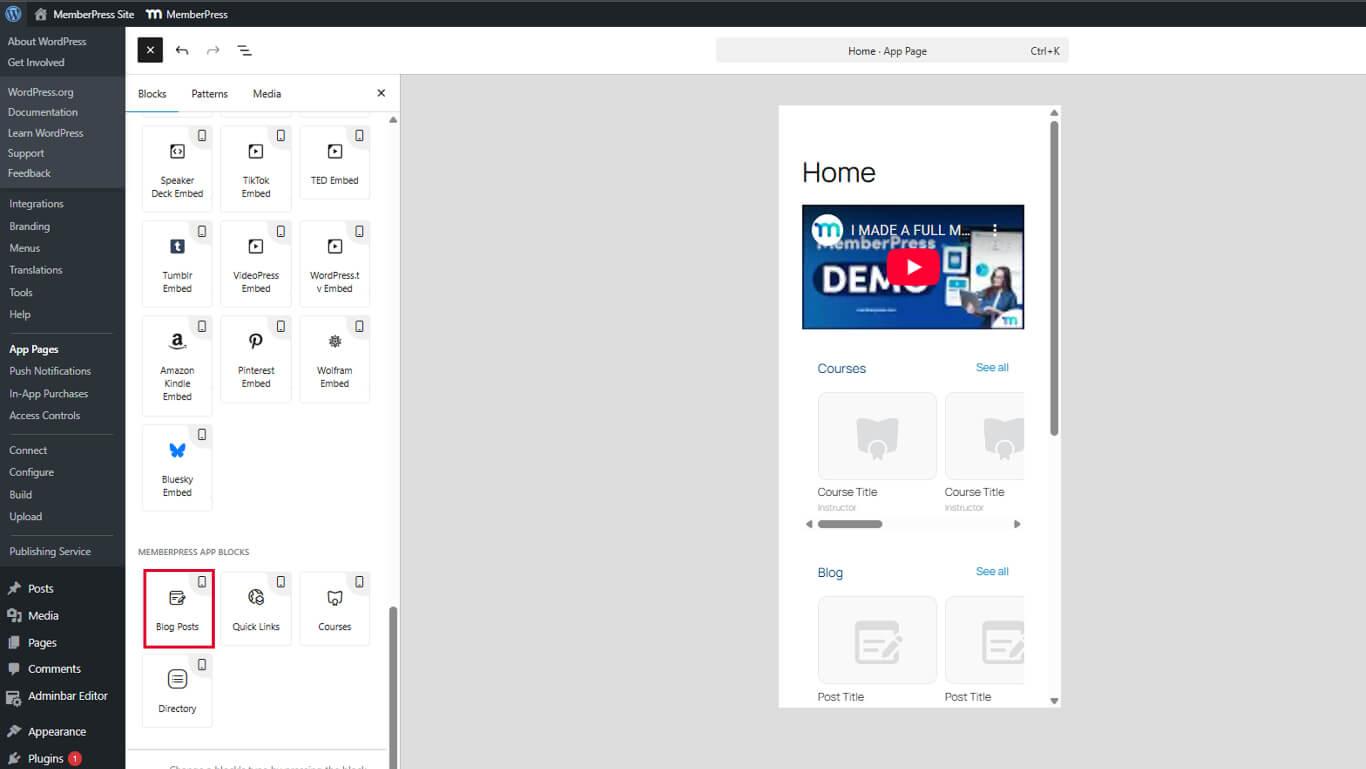1366x769 pixels.
Task: Open Push Notifications in sidebar
Action: [50, 371]
